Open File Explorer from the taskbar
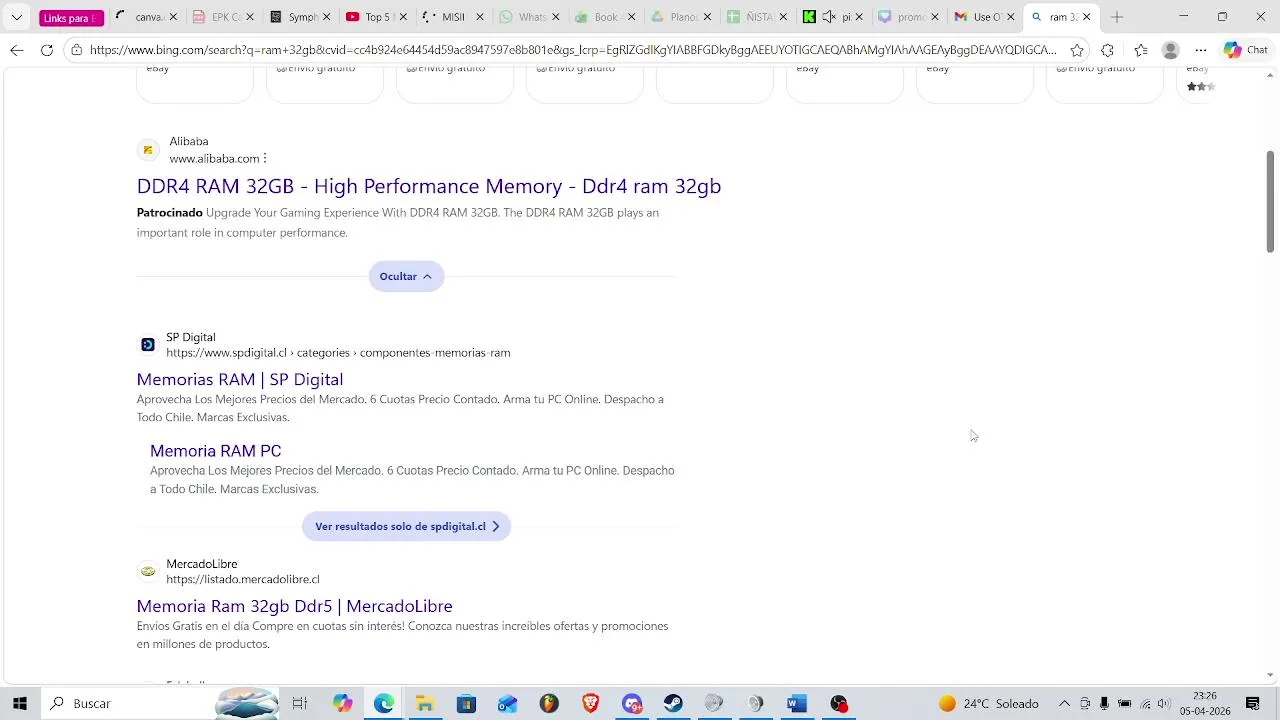 [x=425, y=704]
